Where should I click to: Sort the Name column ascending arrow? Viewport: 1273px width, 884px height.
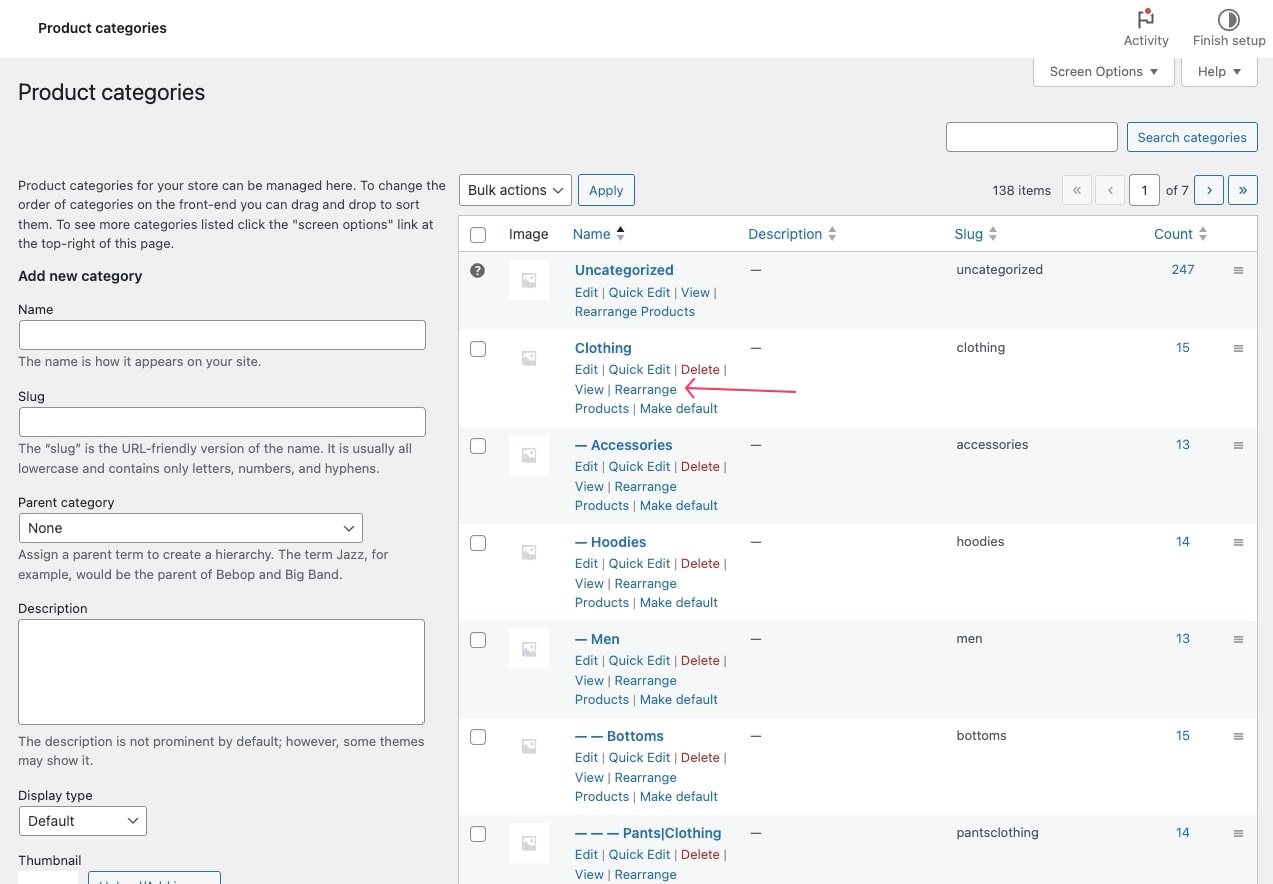tap(620, 229)
